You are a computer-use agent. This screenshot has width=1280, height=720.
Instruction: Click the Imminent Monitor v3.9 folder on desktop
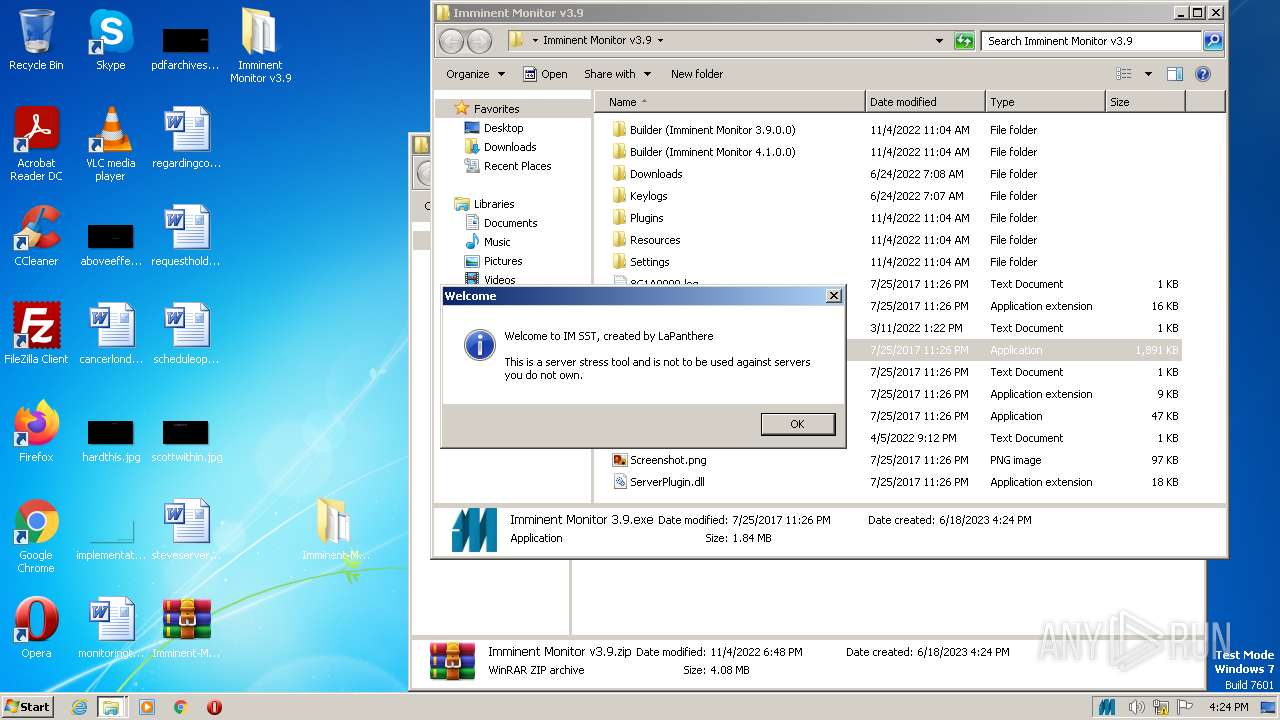[261, 46]
